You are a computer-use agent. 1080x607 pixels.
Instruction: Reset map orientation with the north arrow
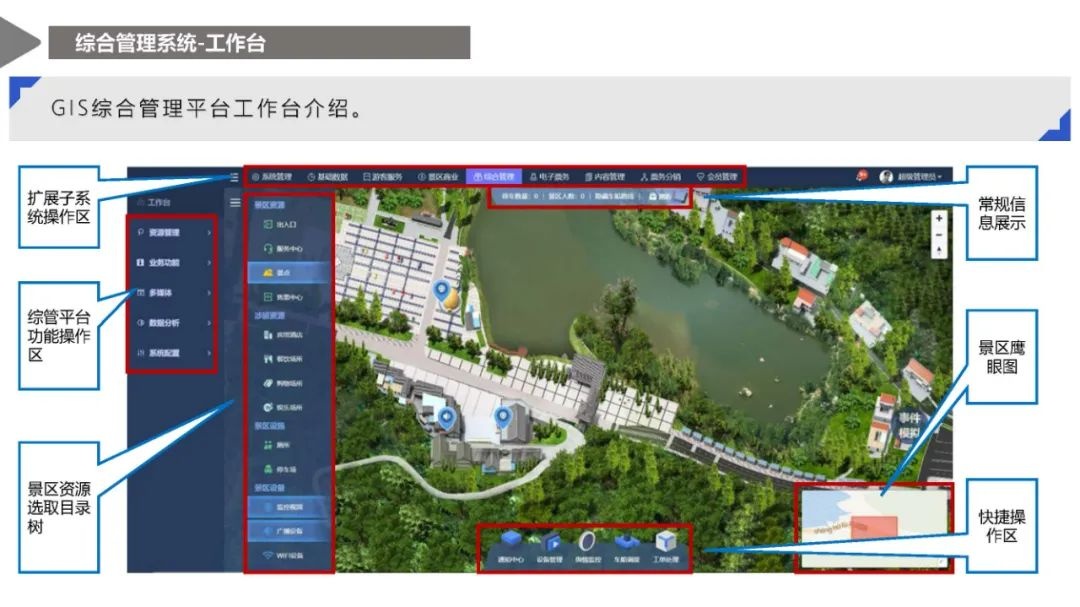(x=938, y=251)
